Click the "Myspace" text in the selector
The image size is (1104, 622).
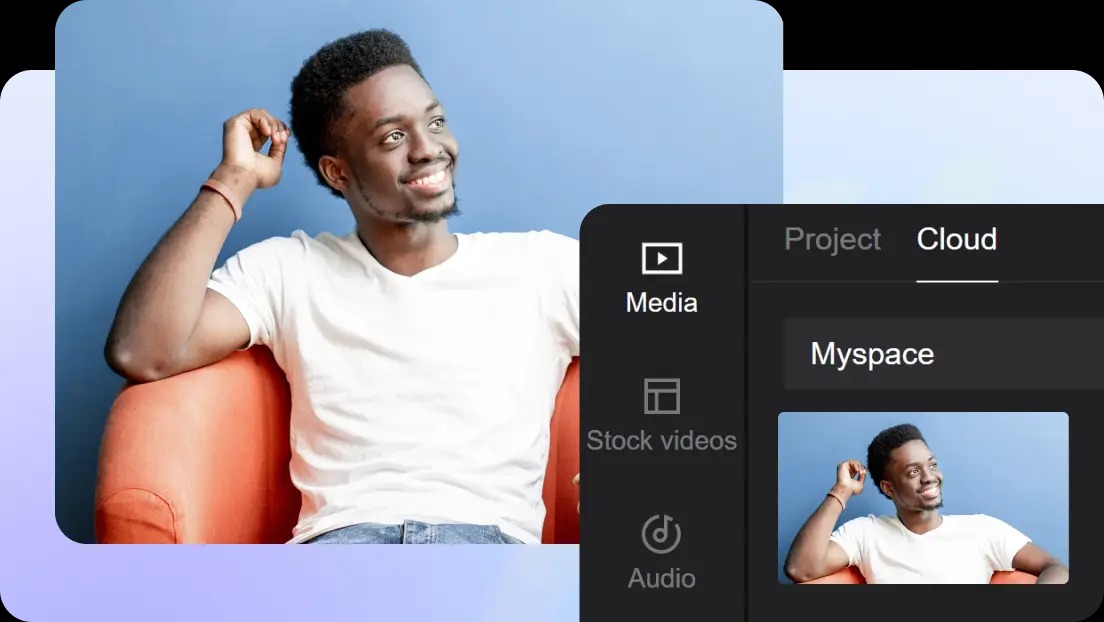pos(872,354)
